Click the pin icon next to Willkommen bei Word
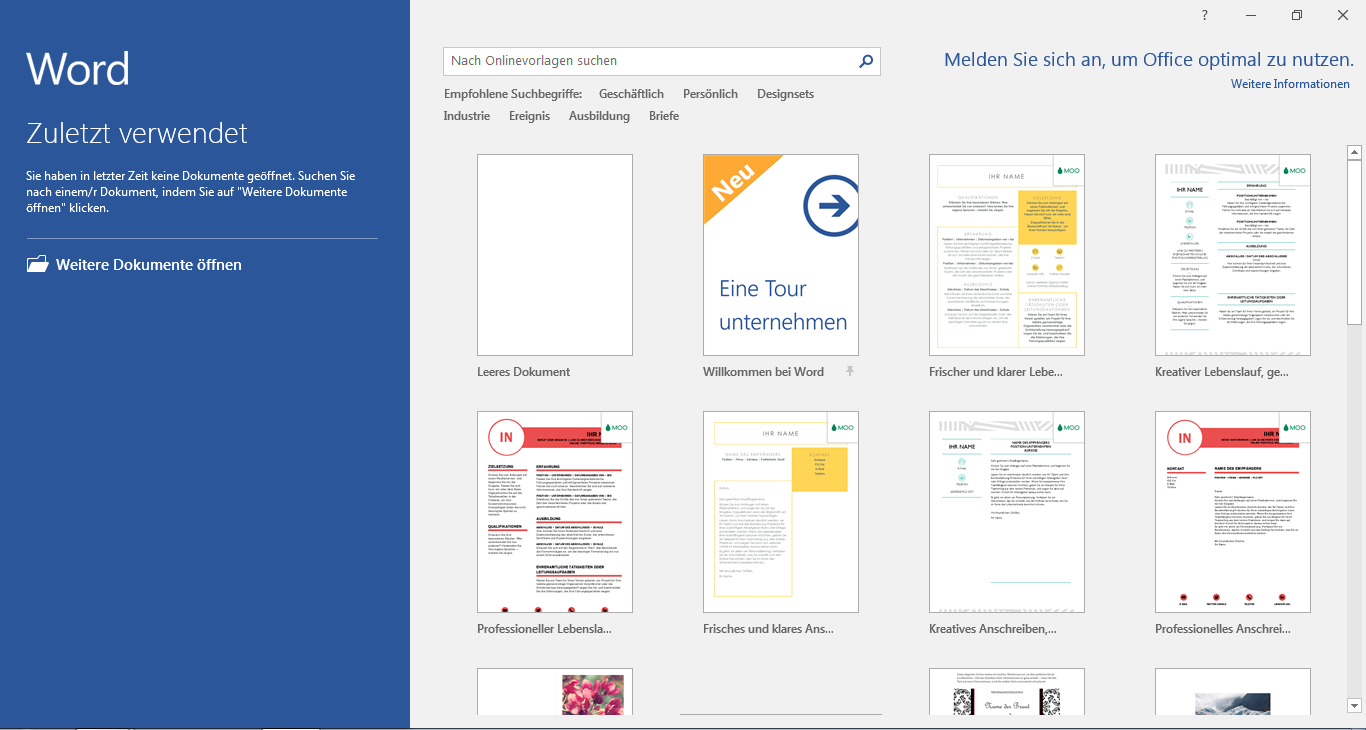The image size is (1366, 730). (x=850, y=372)
